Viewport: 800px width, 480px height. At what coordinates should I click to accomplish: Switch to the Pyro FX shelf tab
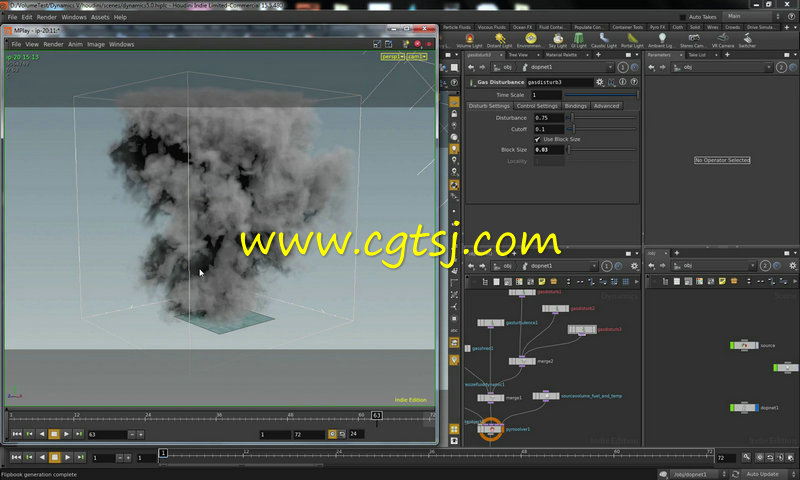pos(658,27)
